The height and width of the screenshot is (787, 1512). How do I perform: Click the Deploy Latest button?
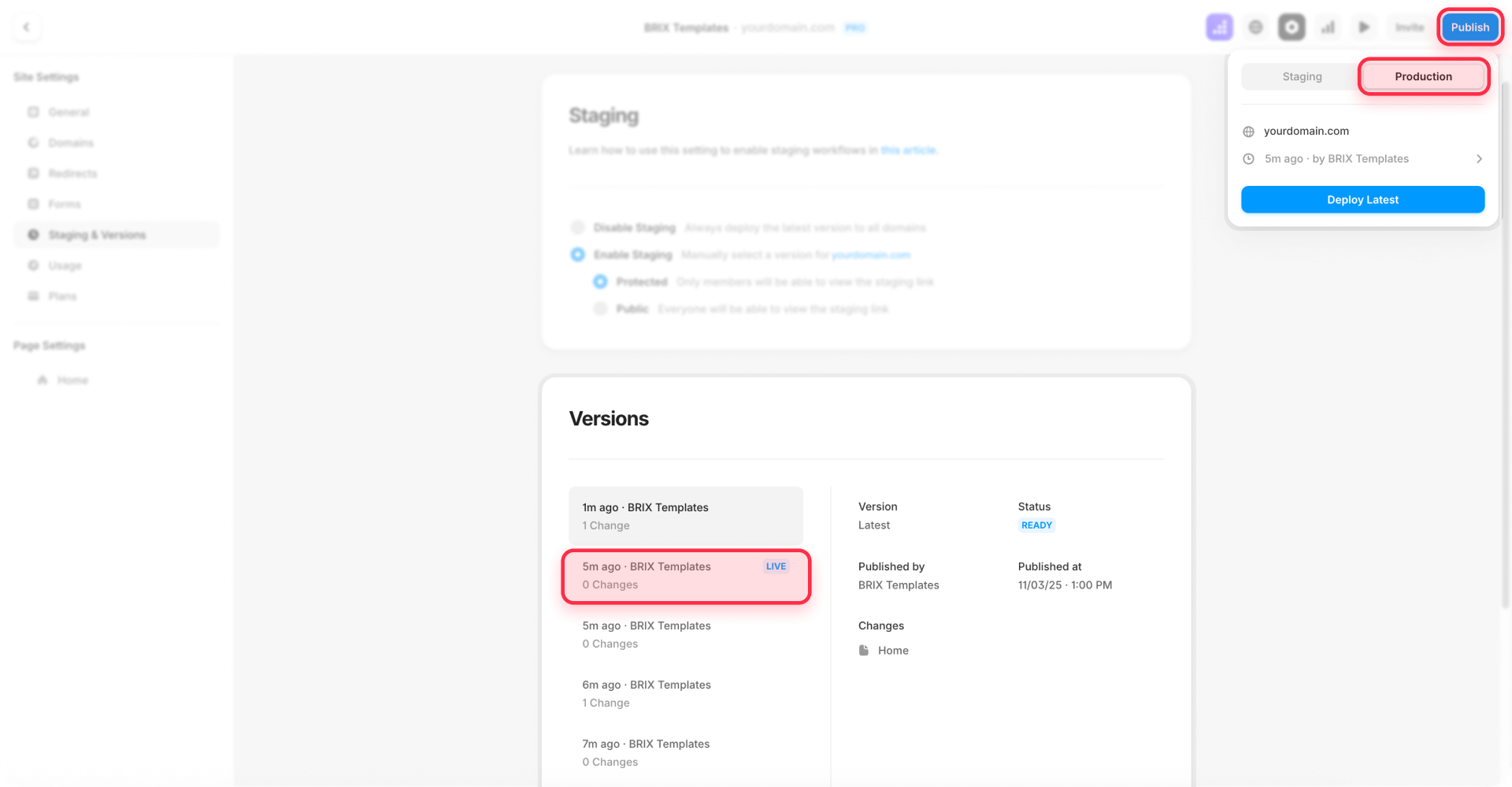(1362, 199)
